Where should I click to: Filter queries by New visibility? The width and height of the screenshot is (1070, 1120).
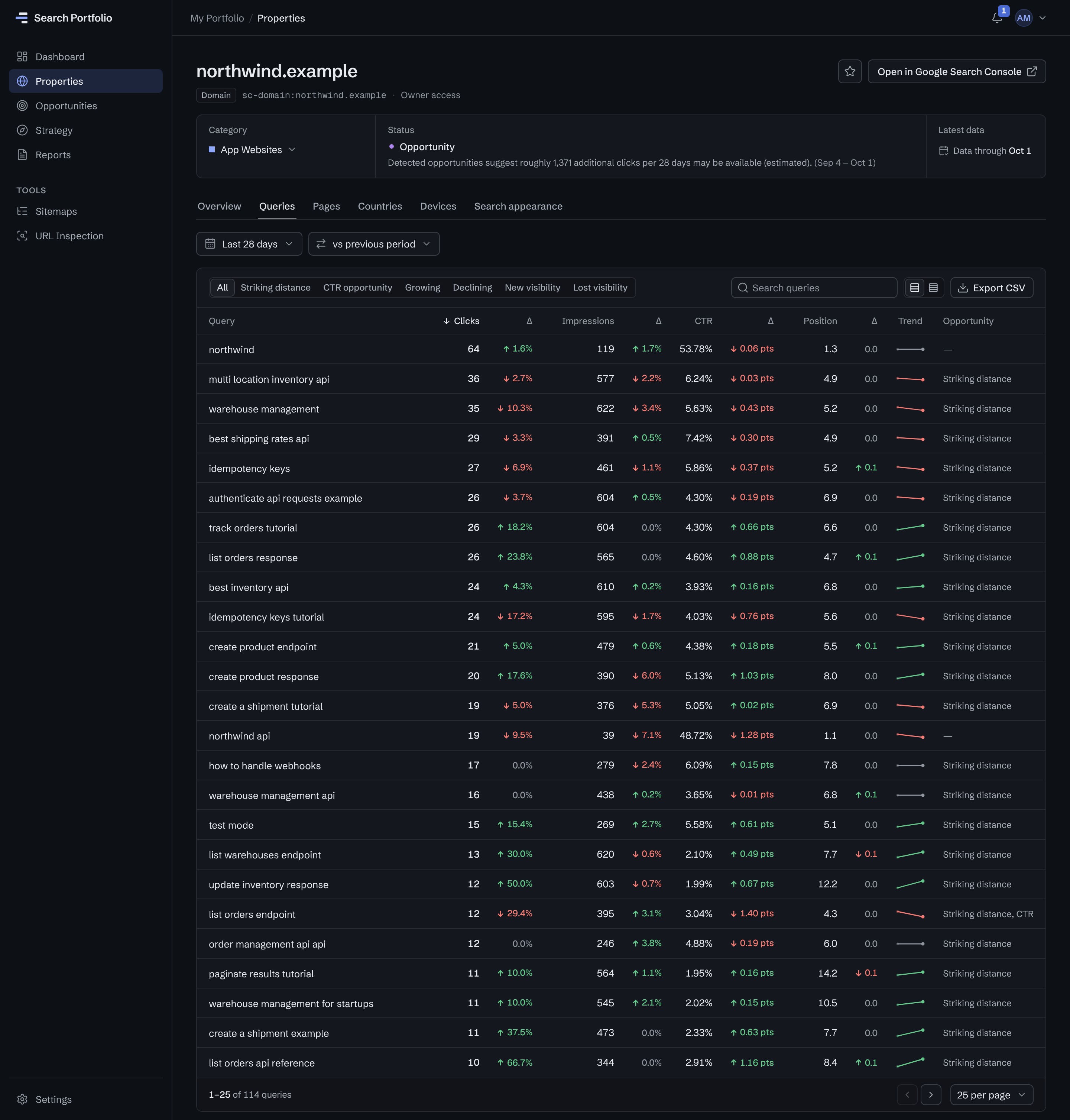point(532,288)
